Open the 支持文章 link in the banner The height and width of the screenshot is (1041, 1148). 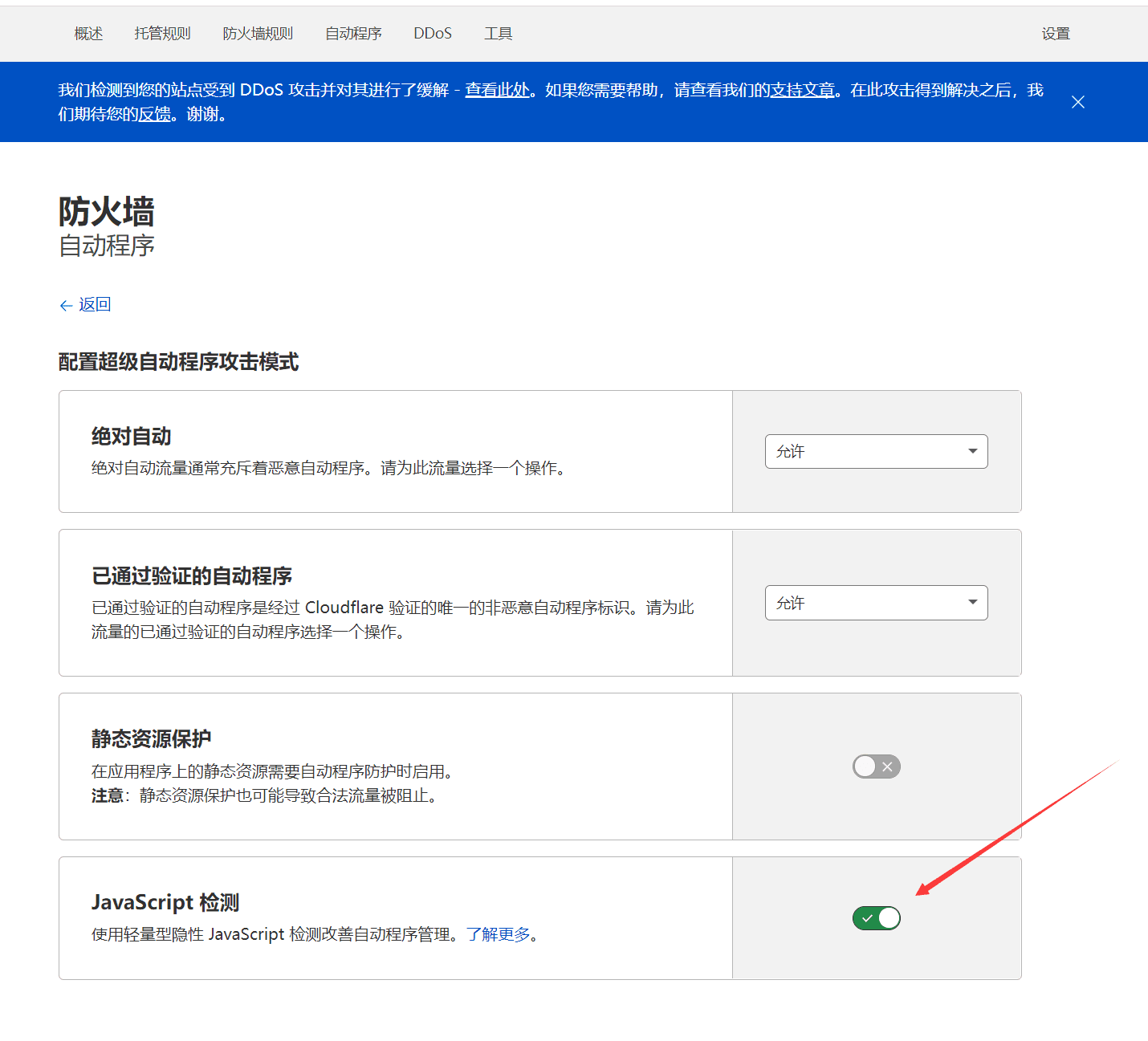click(x=803, y=90)
